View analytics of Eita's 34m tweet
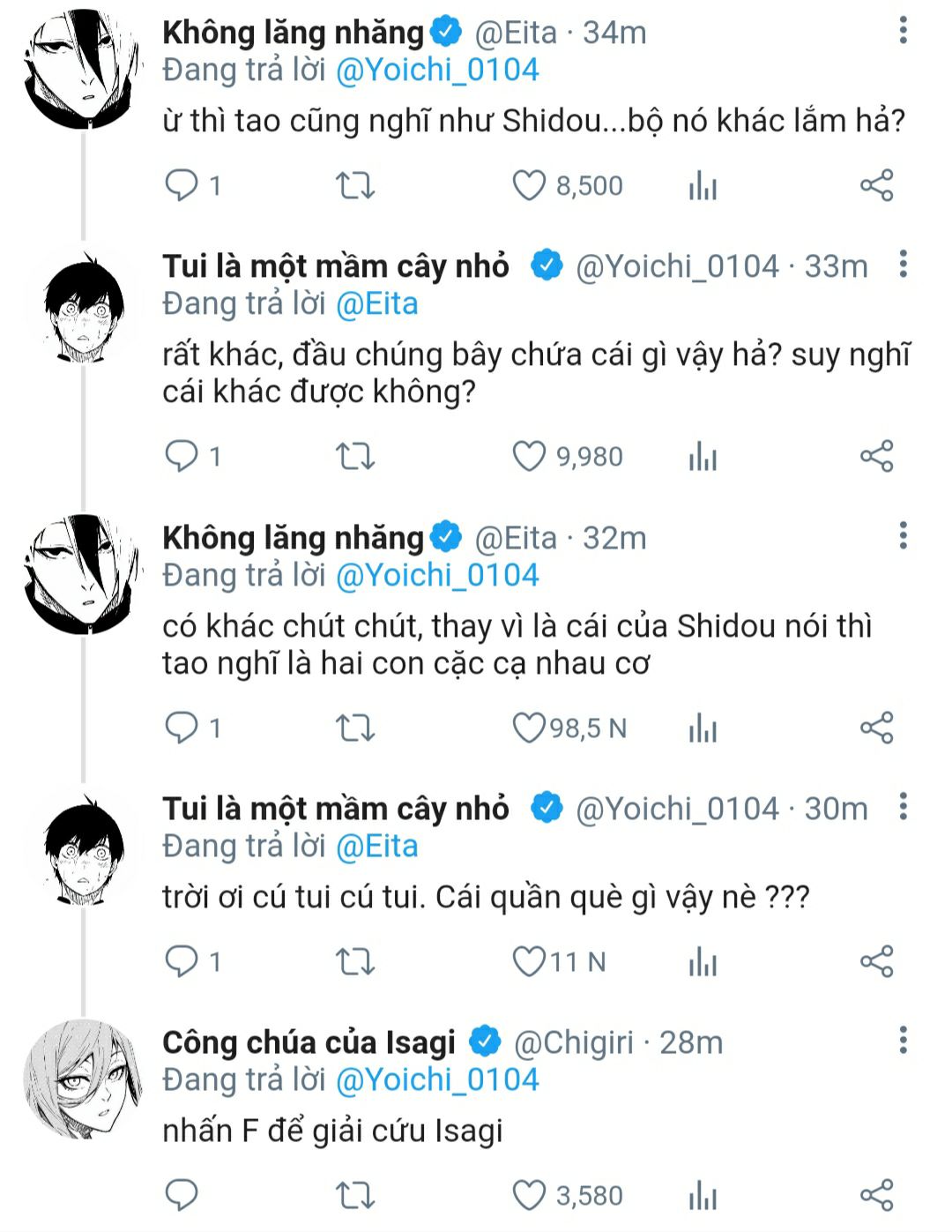Viewport: 952px width, 1232px height. tap(703, 186)
